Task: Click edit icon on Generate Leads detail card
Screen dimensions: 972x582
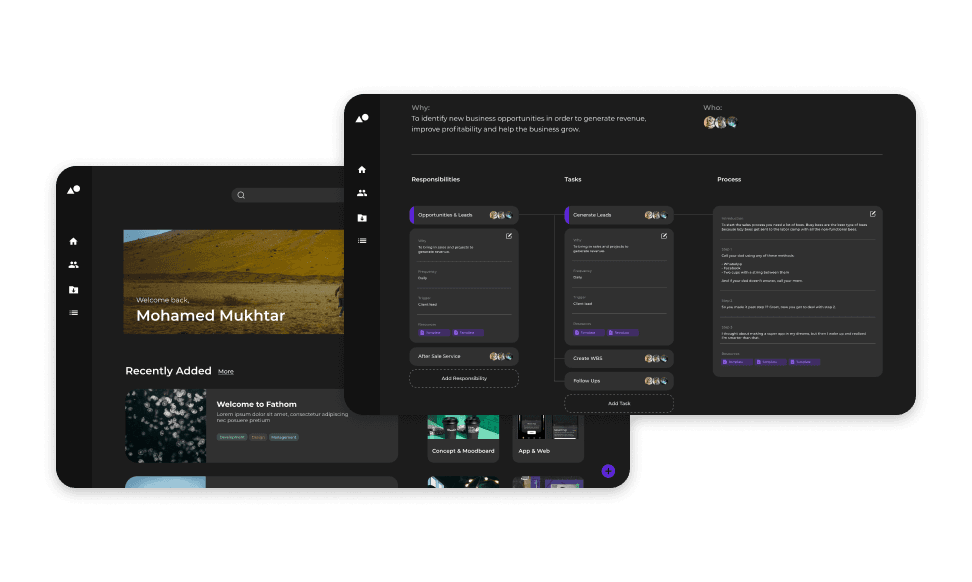Action: pyautogui.click(x=663, y=236)
